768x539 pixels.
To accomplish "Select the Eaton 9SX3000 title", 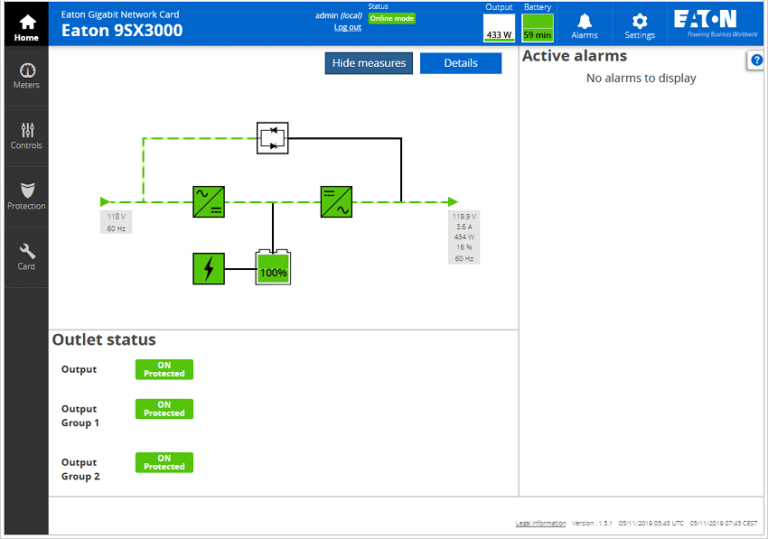I will pyautogui.click(x=122, y=30).
